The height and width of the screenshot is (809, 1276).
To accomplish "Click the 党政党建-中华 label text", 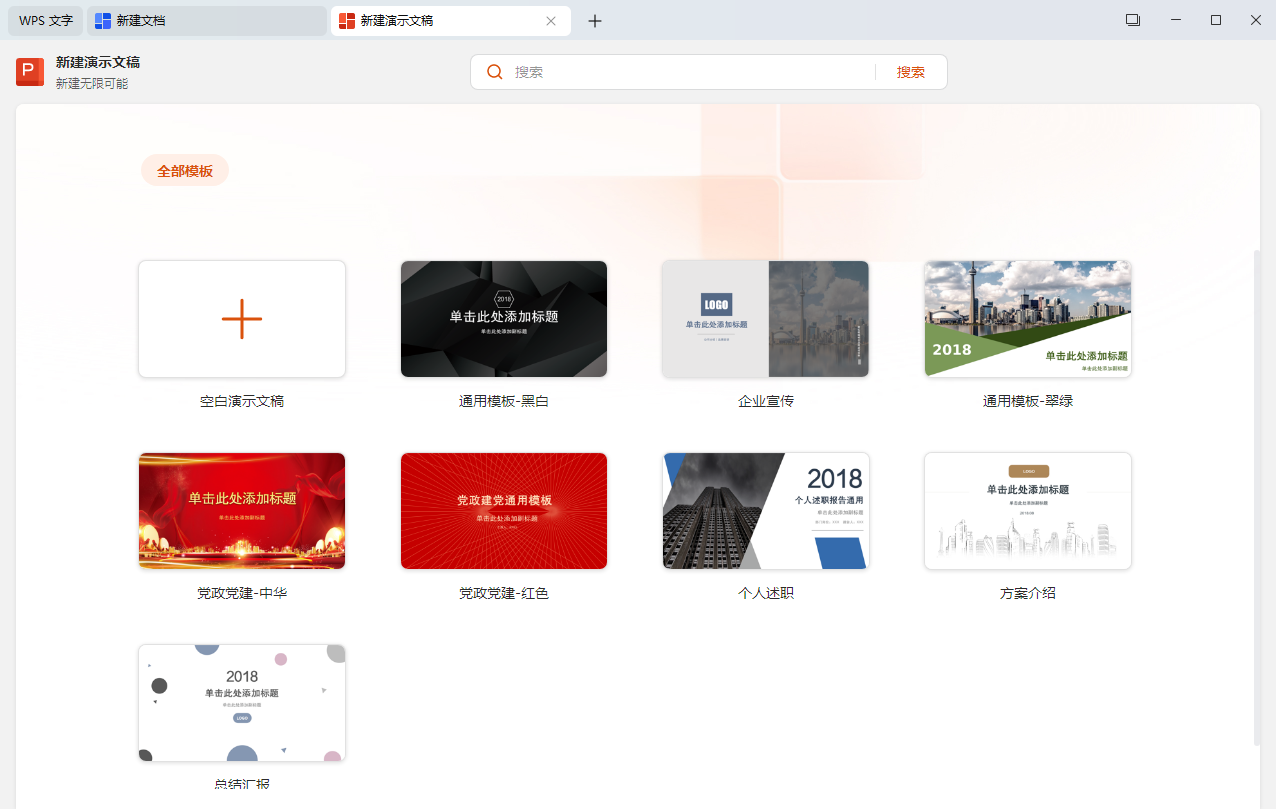I will tap(242, 593).
